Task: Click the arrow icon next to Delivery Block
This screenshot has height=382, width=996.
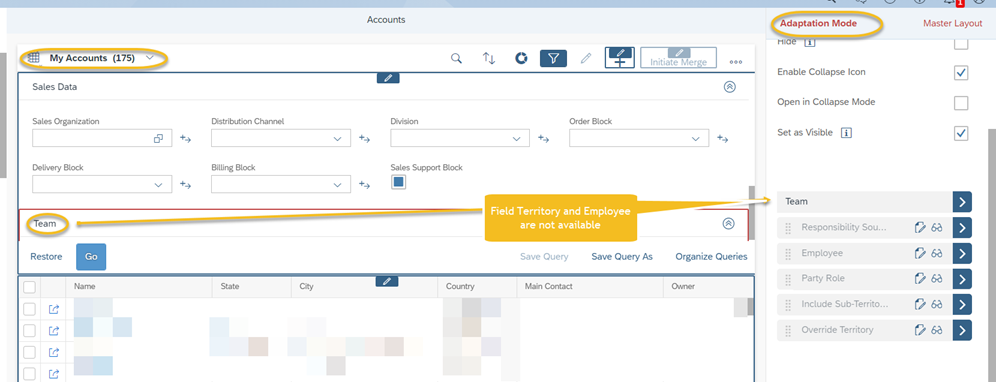Action: click(x=185, y=185)
